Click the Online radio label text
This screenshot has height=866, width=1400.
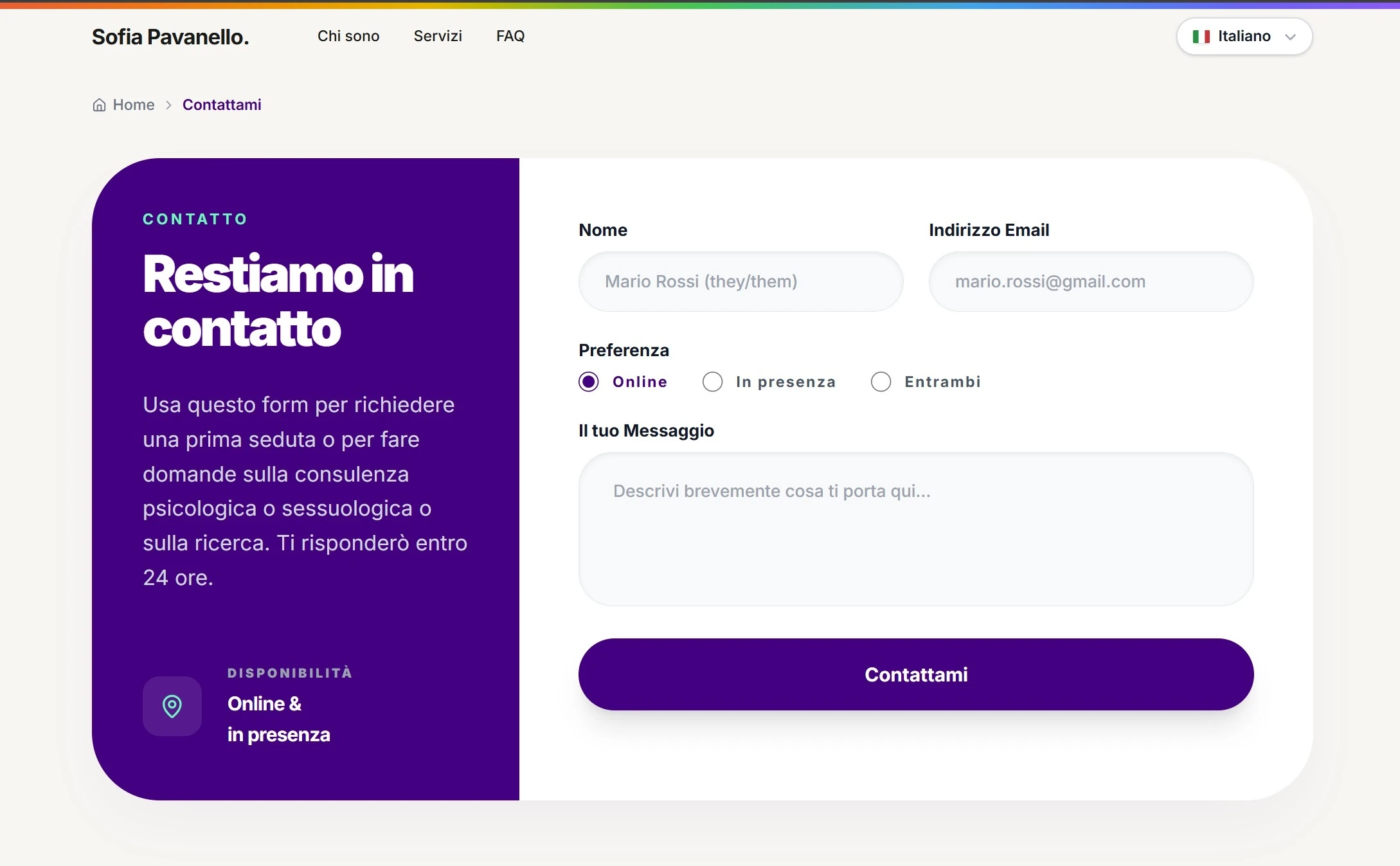point(640,382)
